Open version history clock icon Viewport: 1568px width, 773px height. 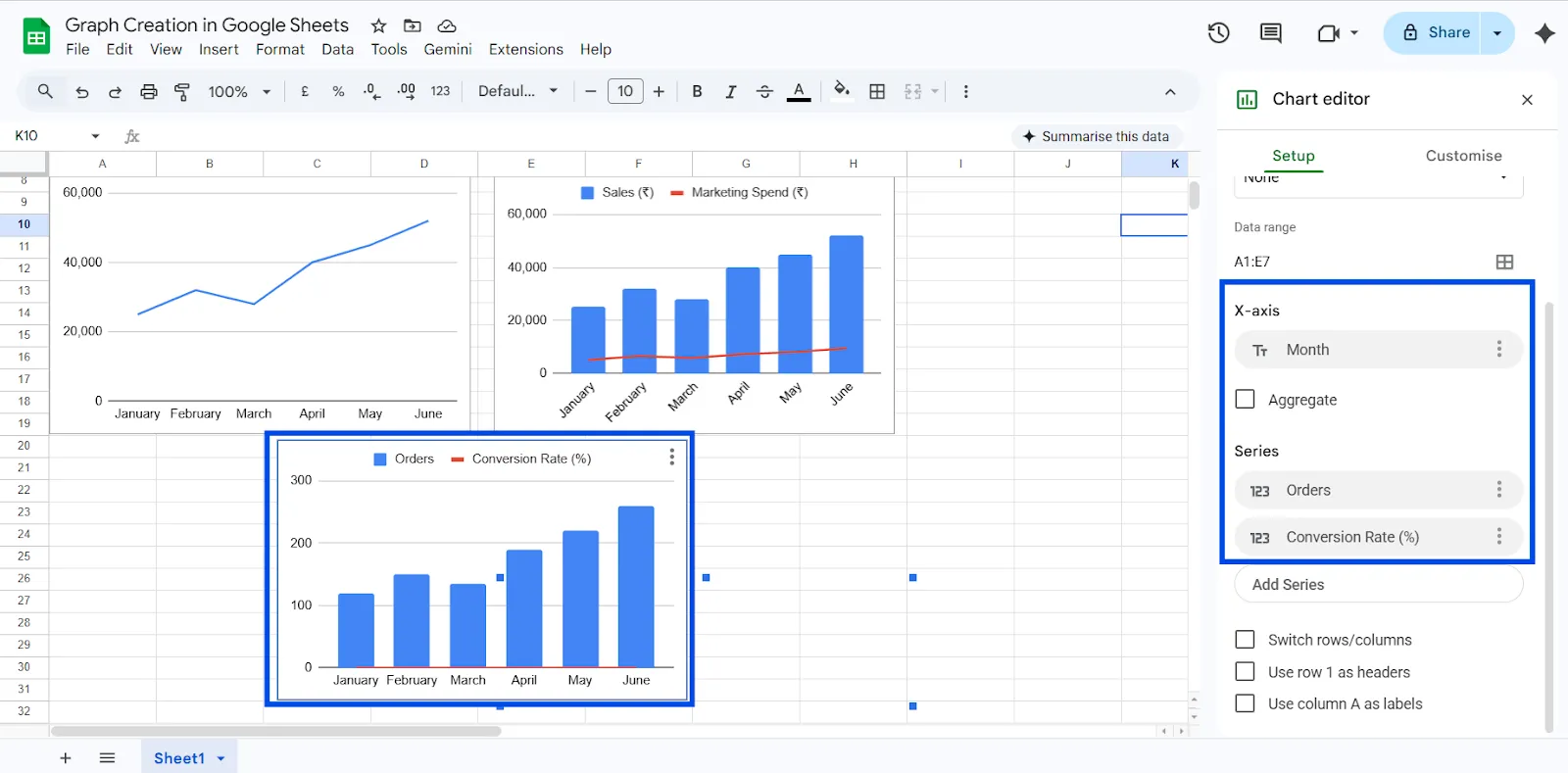1218,32
